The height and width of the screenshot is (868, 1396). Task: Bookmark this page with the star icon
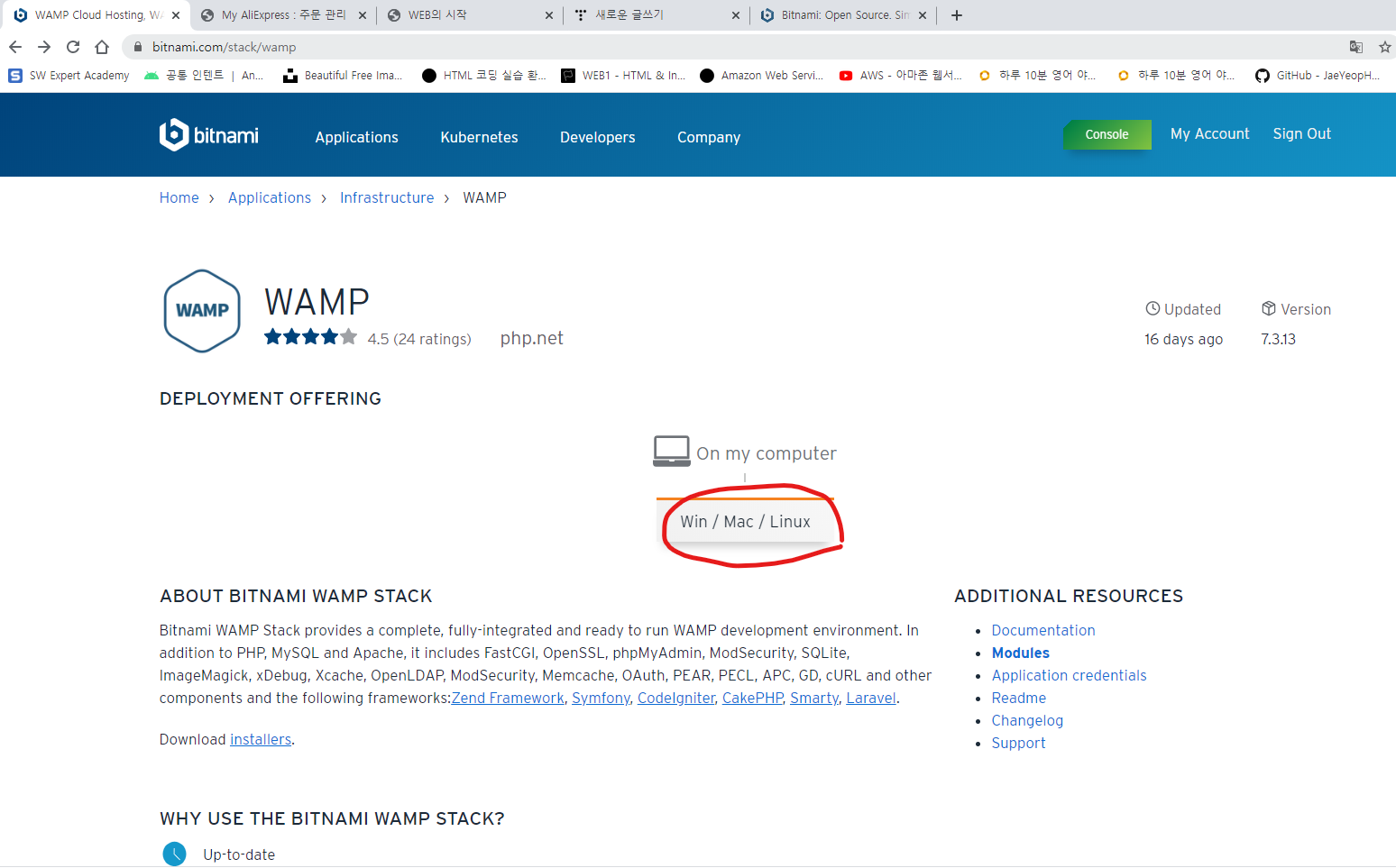coord(1385,47)
